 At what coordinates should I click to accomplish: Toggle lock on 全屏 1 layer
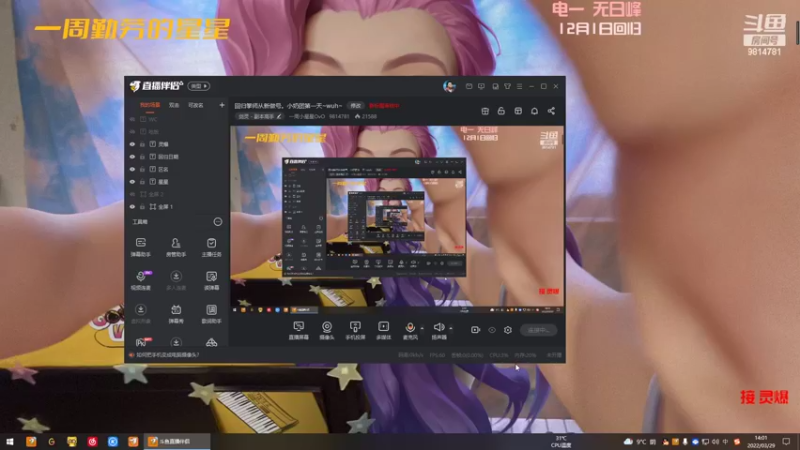[142, 207]
